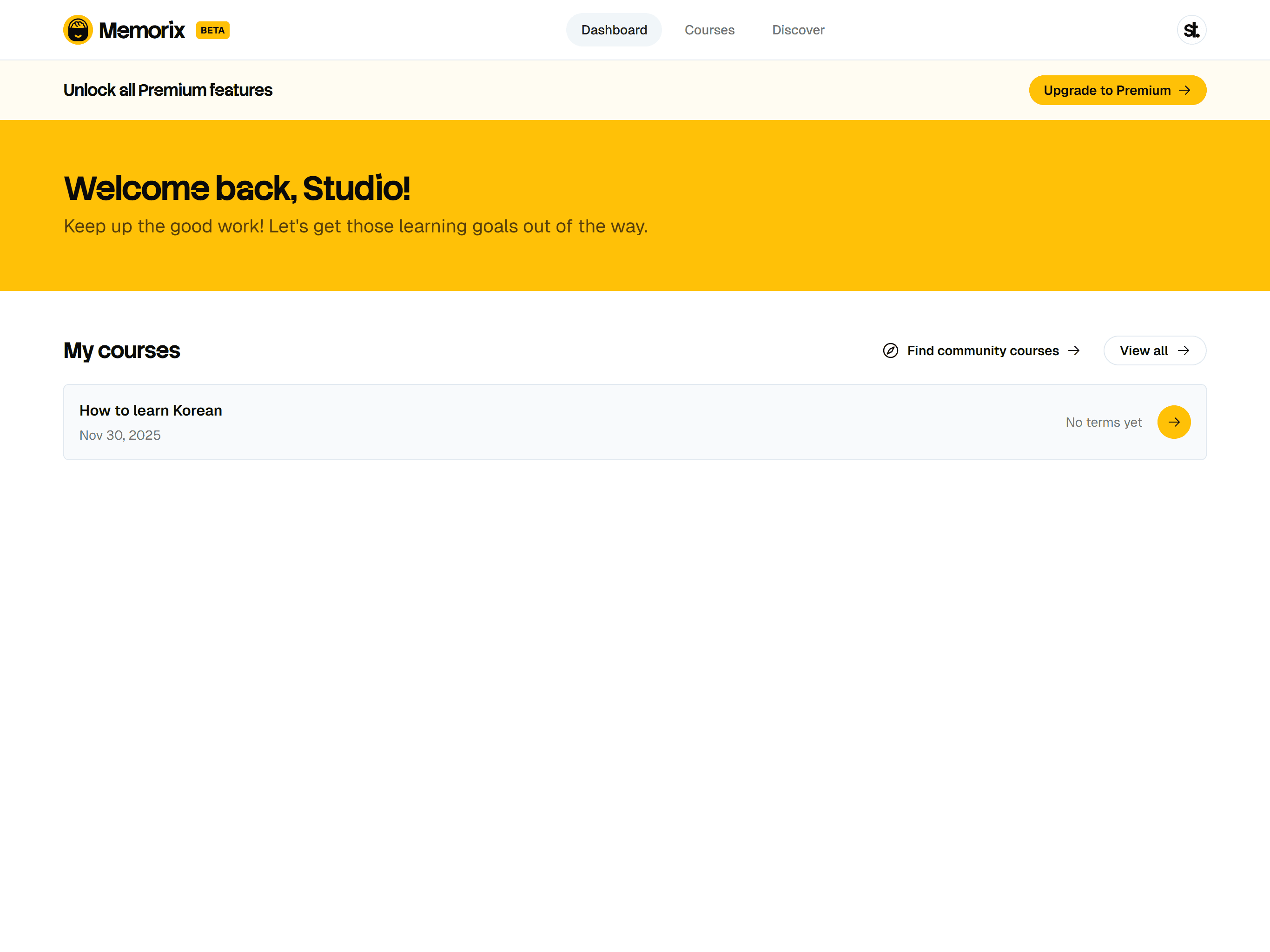Go to the Discover tab
The width and height of the screenshot is (1270, 952).
click(798, 30)
